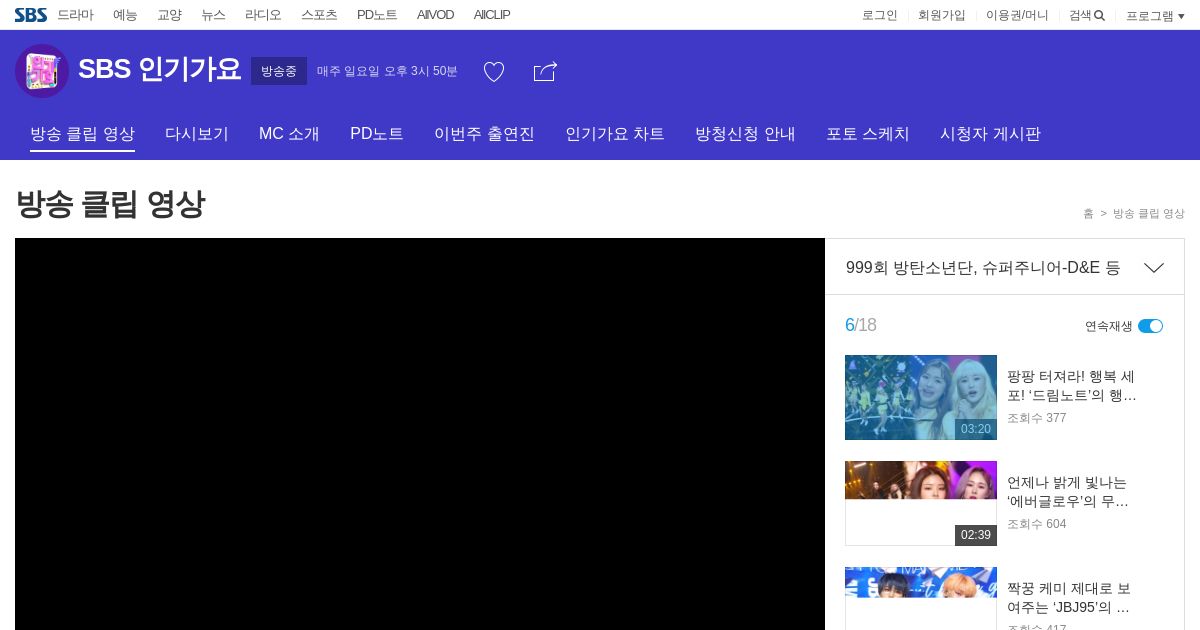This screenshot has height=630, width=1200.
Task: Open the Inkigayo program logo icon
Action: pos(42,71)
